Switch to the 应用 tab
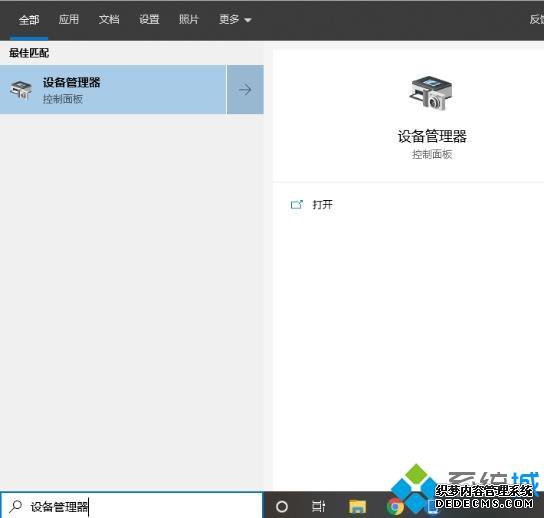The height and width of the screenshot is (518, 544). click(x=69, y=19)
